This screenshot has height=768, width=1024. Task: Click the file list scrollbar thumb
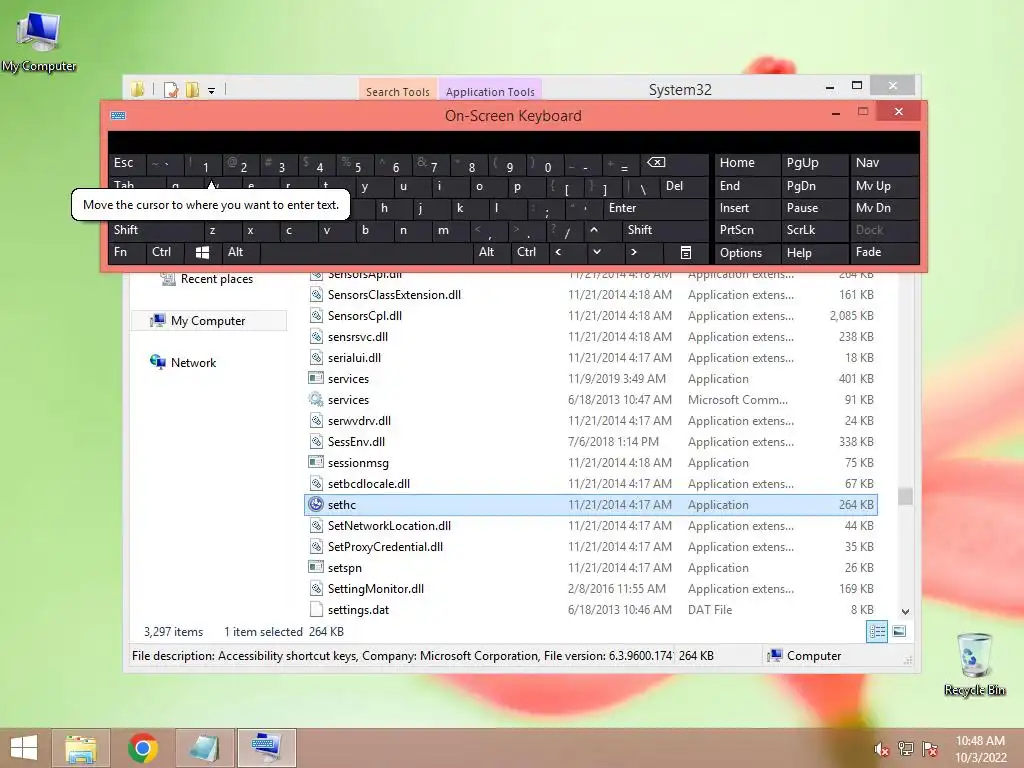pos(905,496)
